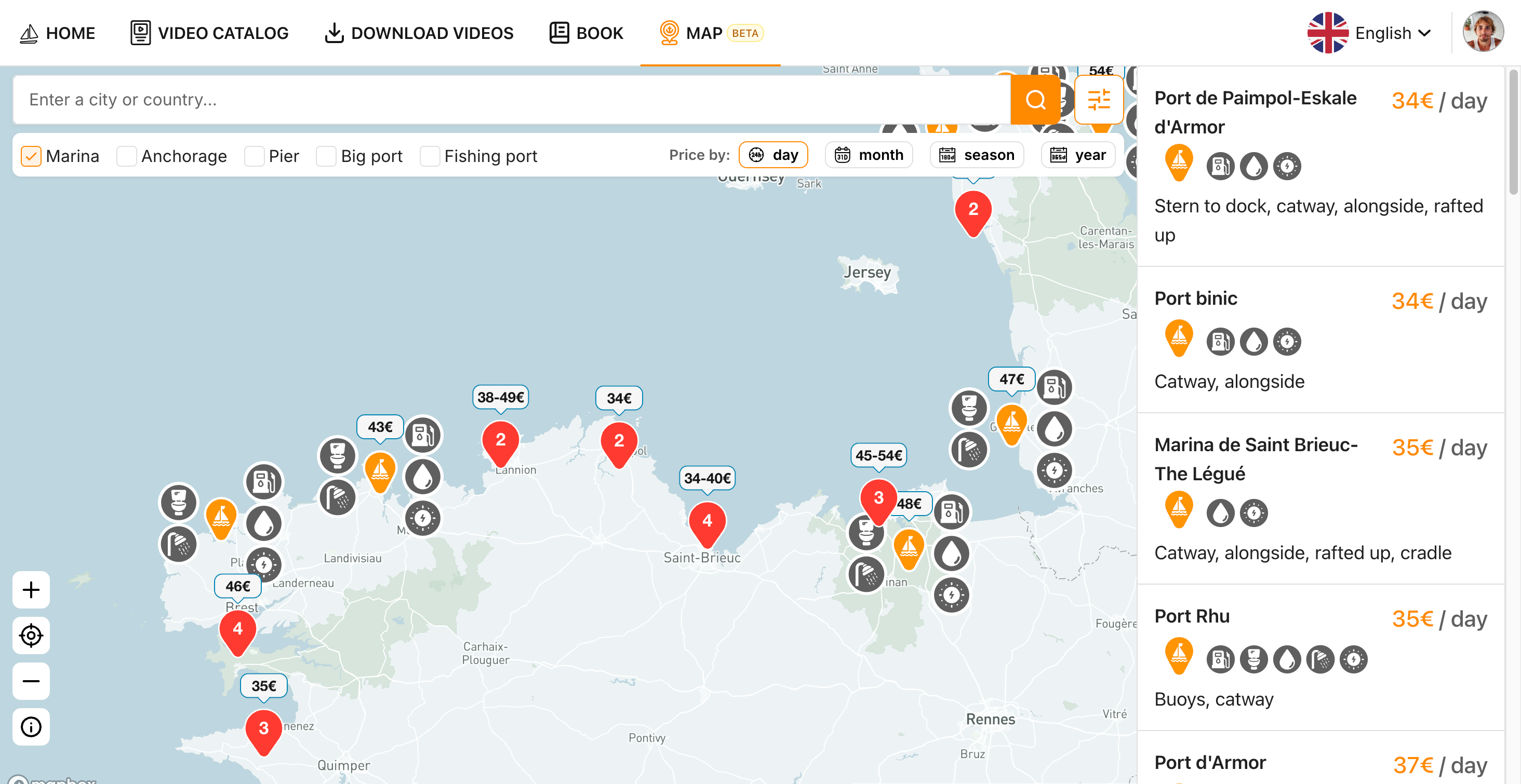Enable the Anchorage checkbox
This screenshot has height=784, width=1521.
126,156
